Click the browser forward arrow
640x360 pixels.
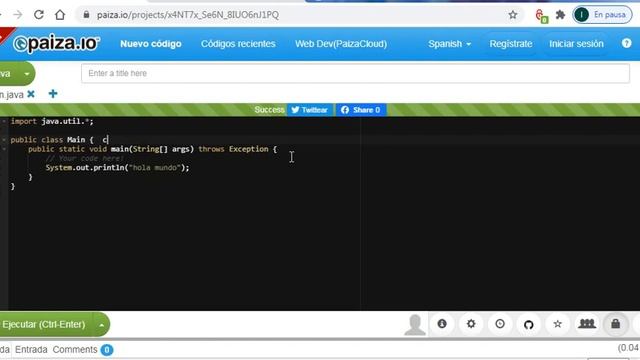pyautogui.click(x=18, y=15)
